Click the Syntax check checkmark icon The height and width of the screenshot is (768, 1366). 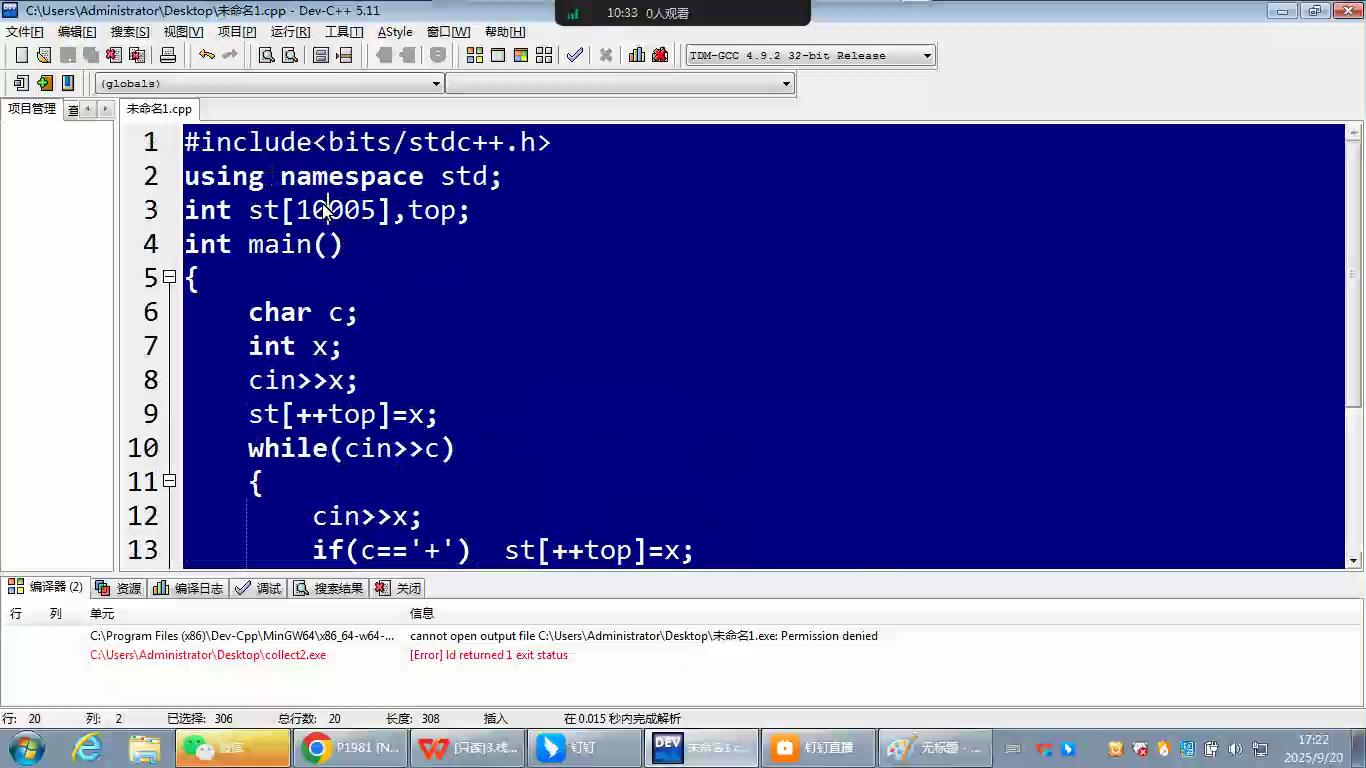coord(574,55)
